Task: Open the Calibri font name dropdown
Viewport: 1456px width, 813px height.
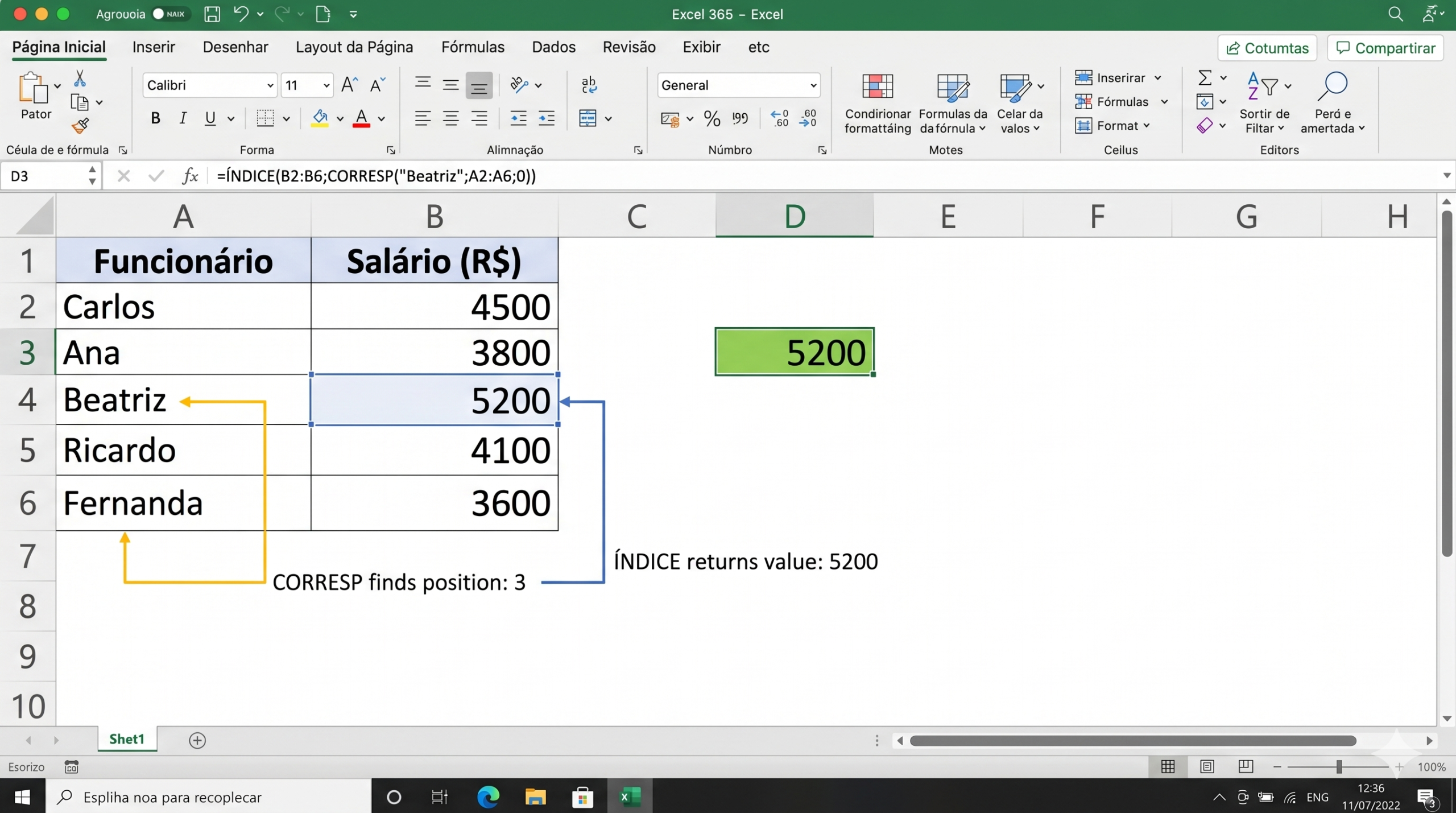Action: [x=209, y=85]
